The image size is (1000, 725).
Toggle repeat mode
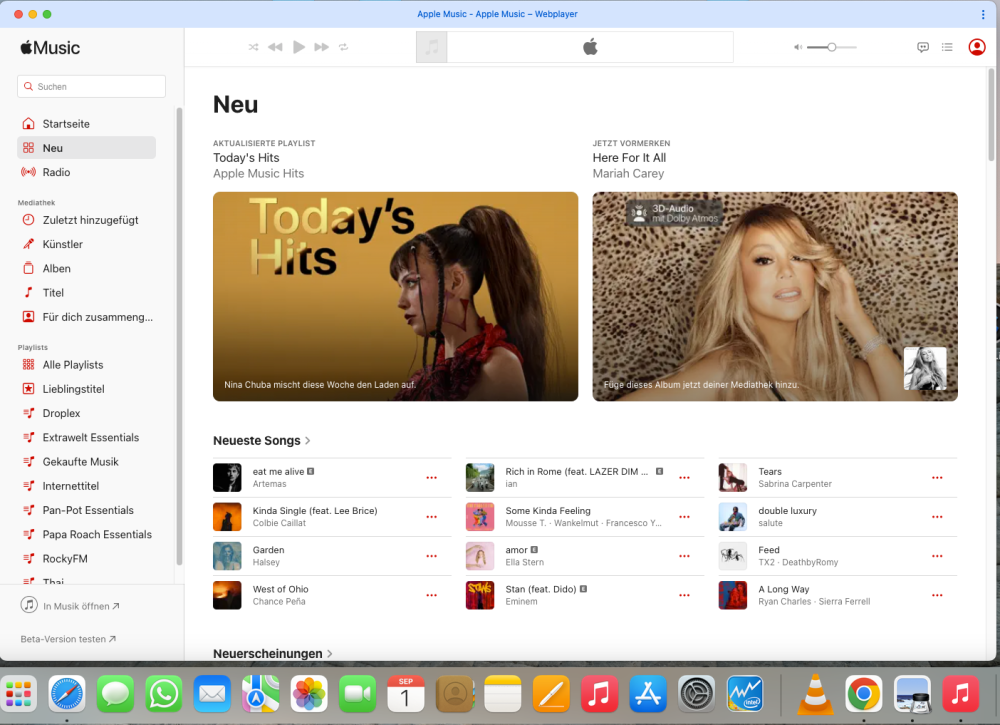pos(344,47)
